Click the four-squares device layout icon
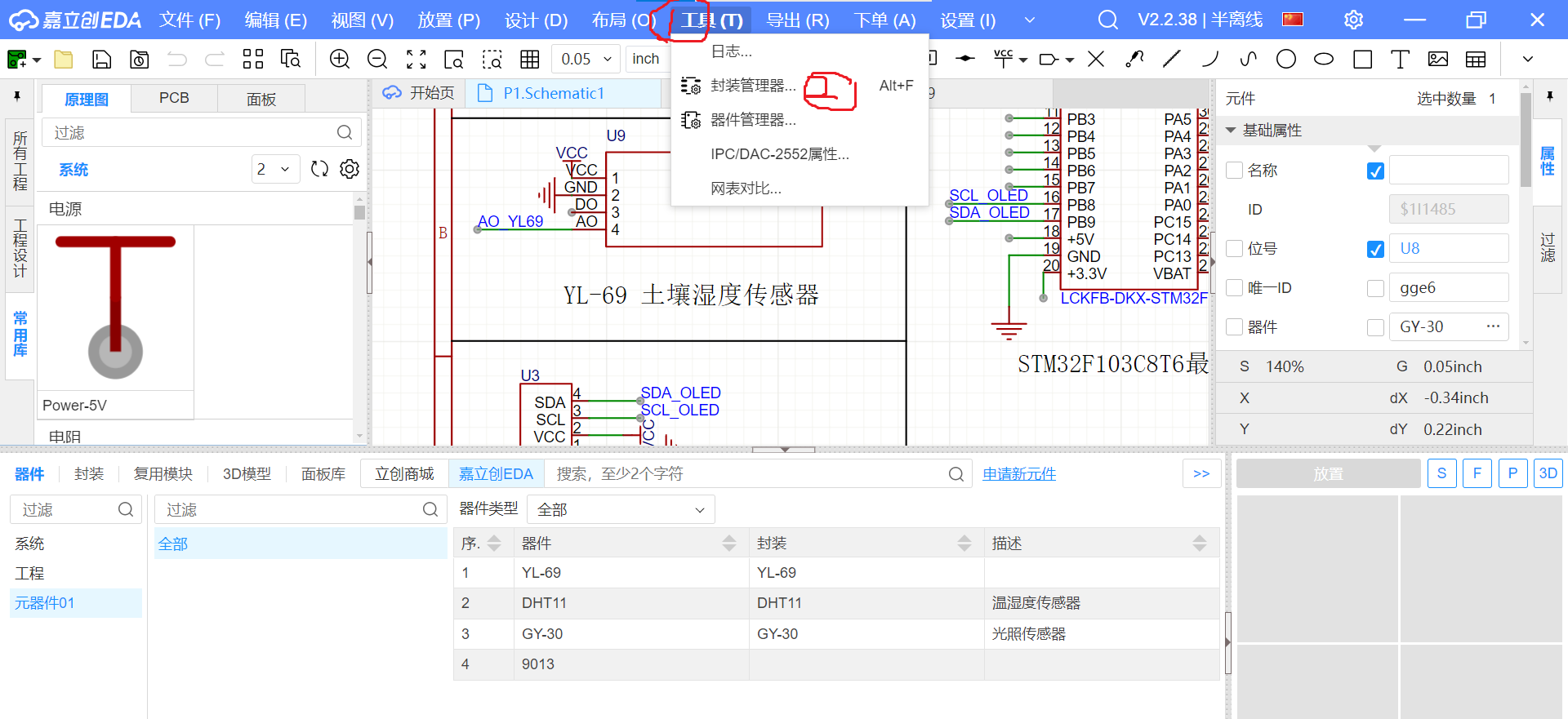1568x719 pixels. click(x=253, y=59)
